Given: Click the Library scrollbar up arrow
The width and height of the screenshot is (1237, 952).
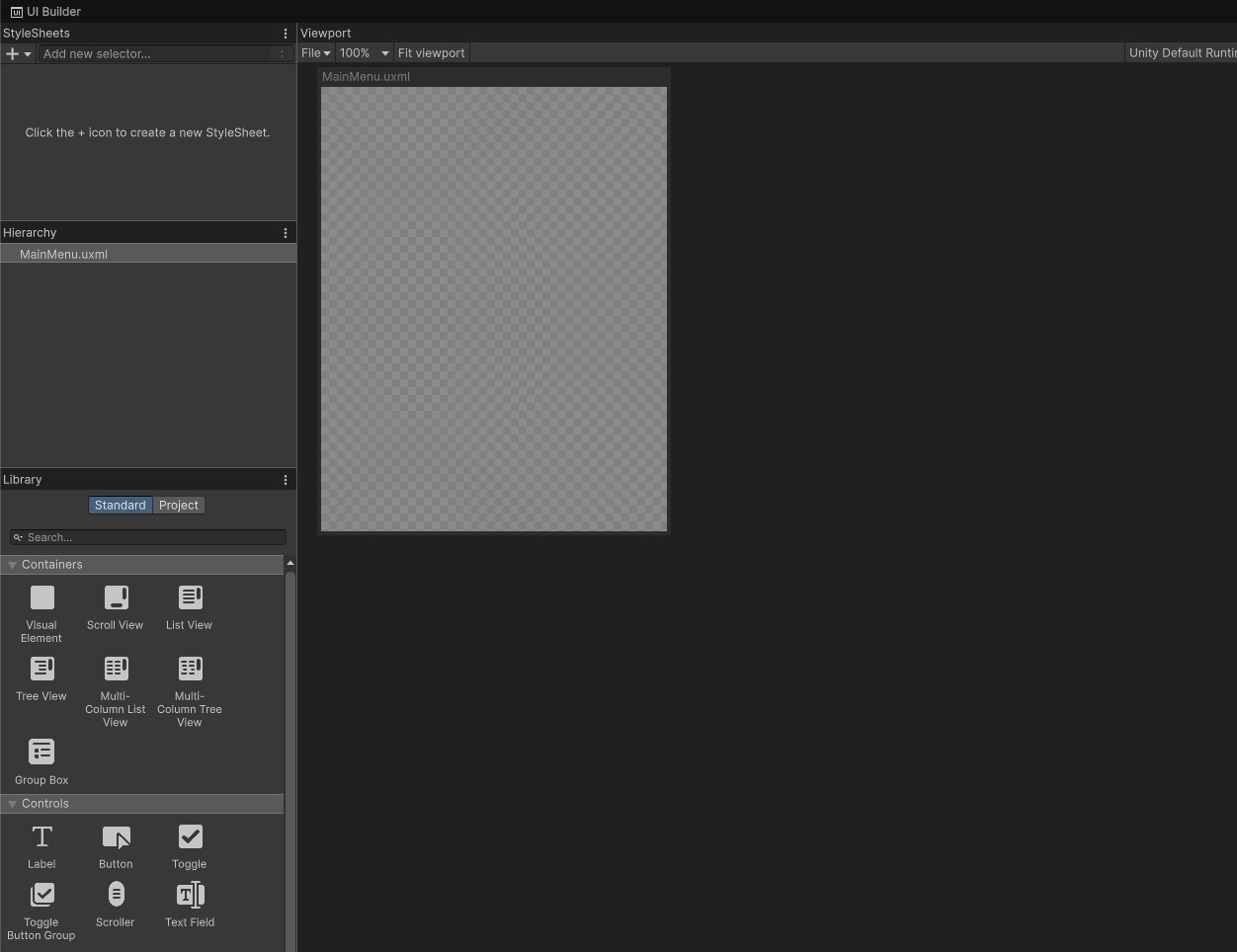Looking at the screenshot, I should point(290,563).
